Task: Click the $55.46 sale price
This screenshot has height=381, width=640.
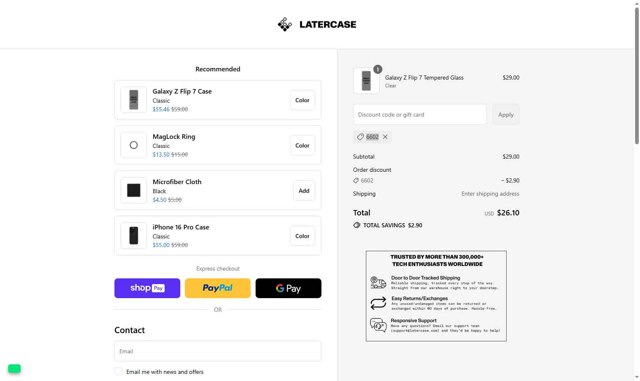Action: (161, 109)
